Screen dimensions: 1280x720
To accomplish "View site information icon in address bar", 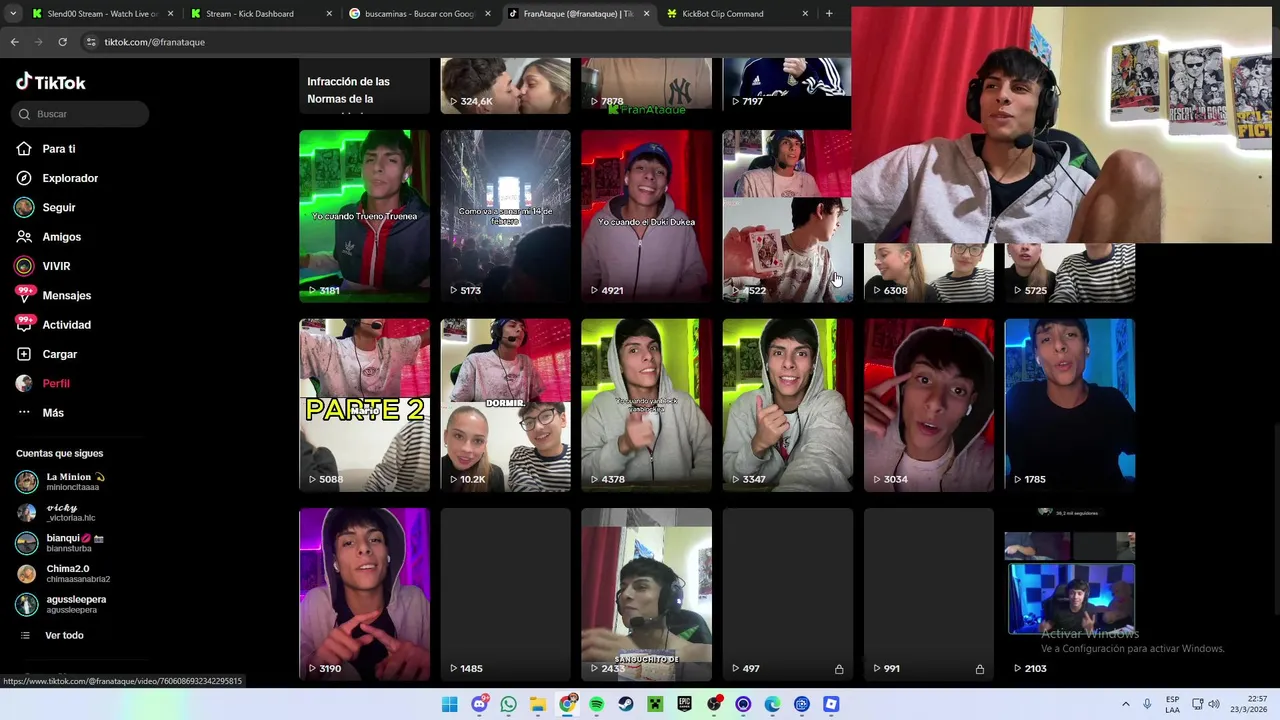I will pyautogui.click(x=91, y=42).
